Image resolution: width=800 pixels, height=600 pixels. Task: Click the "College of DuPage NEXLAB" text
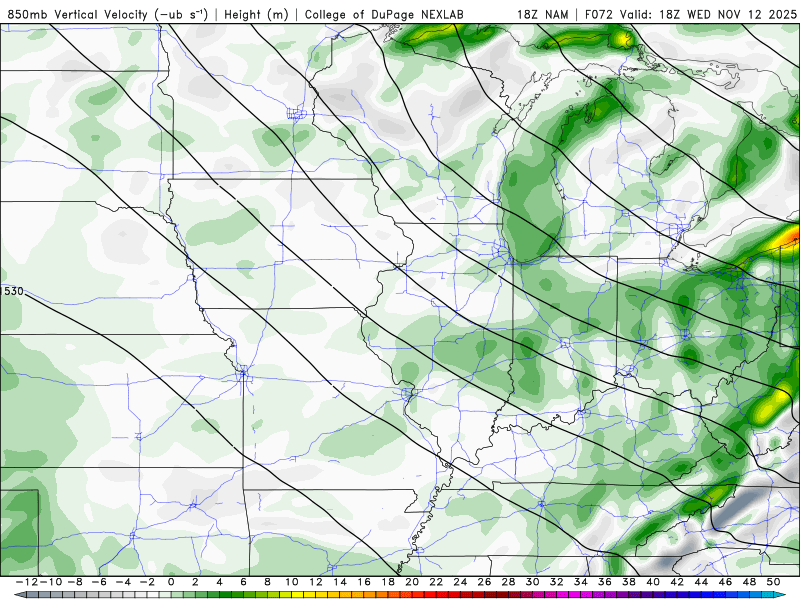pos(384,14)
